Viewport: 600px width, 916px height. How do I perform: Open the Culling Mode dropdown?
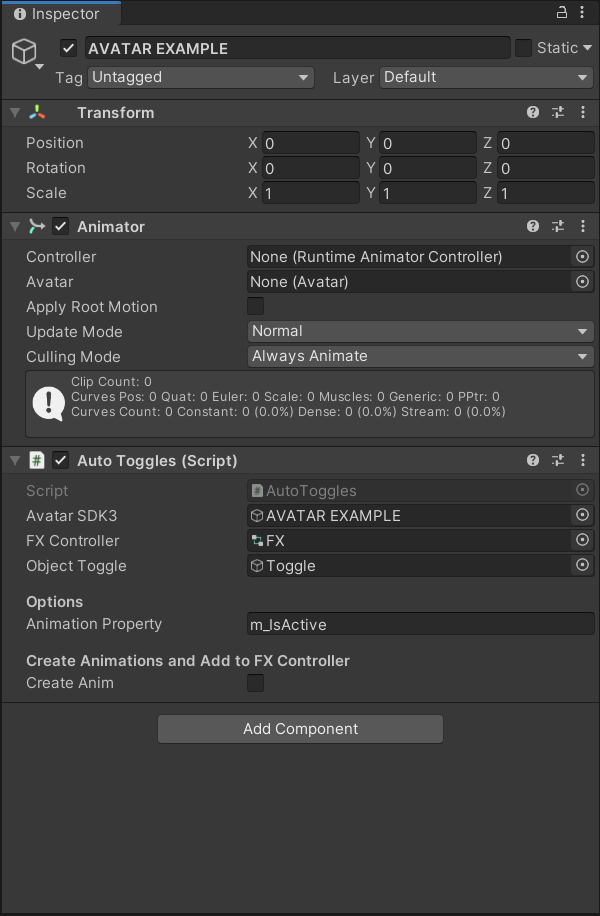click(x=420, y=356)
